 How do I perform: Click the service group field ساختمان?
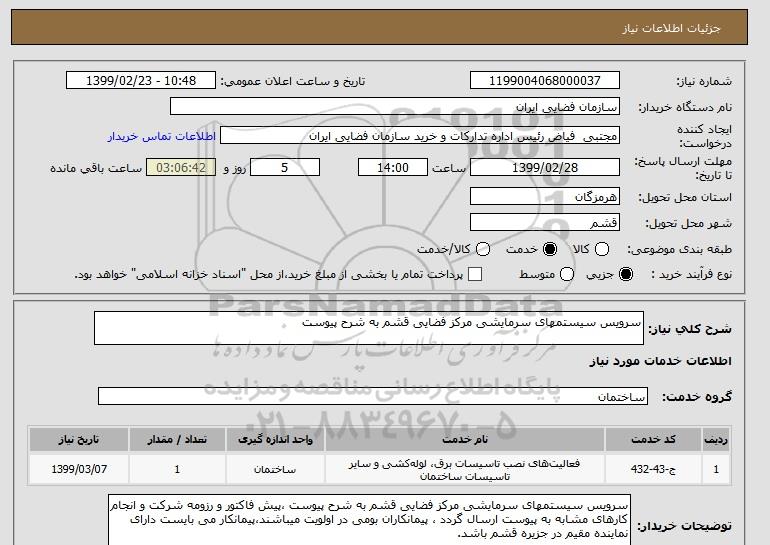(373, 396)
